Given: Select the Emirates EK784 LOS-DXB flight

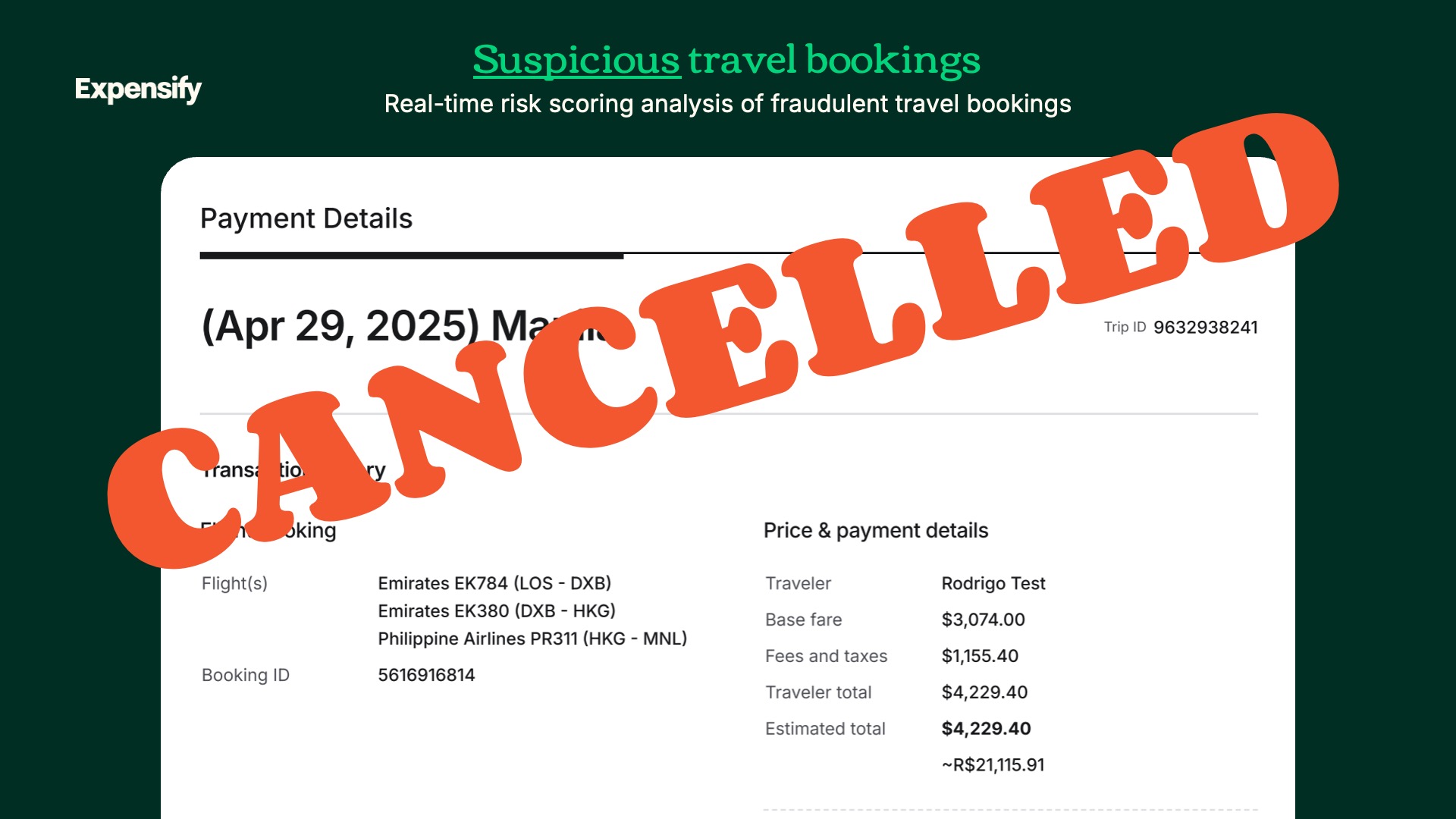Looking at the screenshot, I should coord(494,583).
